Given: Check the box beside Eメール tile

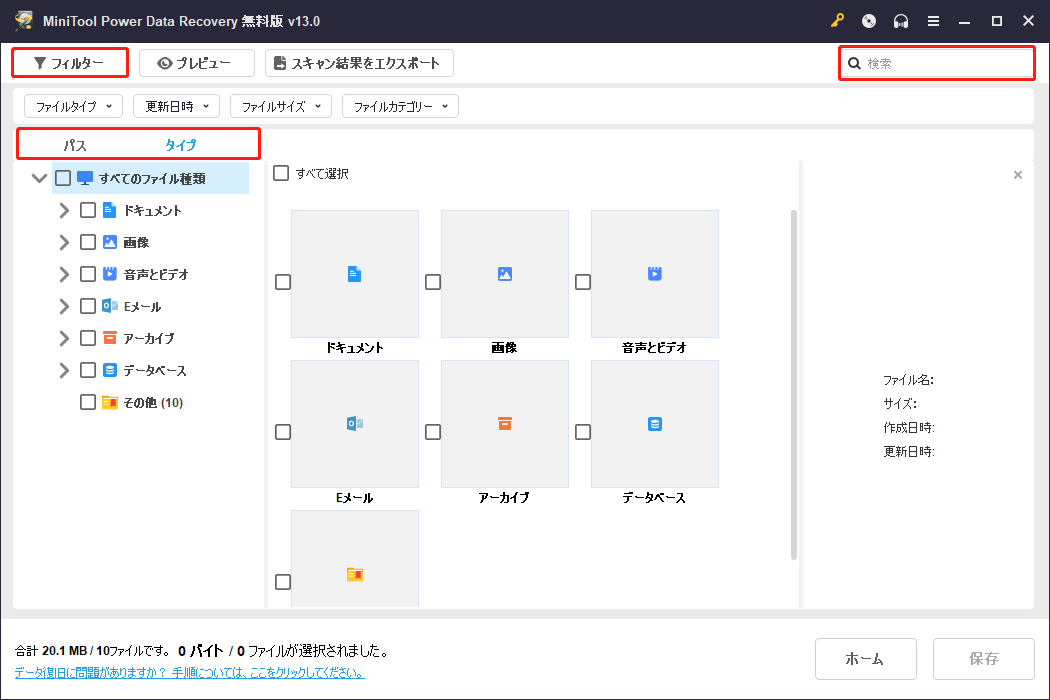Looking at the screenshot, I should pyautogui.click(x=283, y=432).
